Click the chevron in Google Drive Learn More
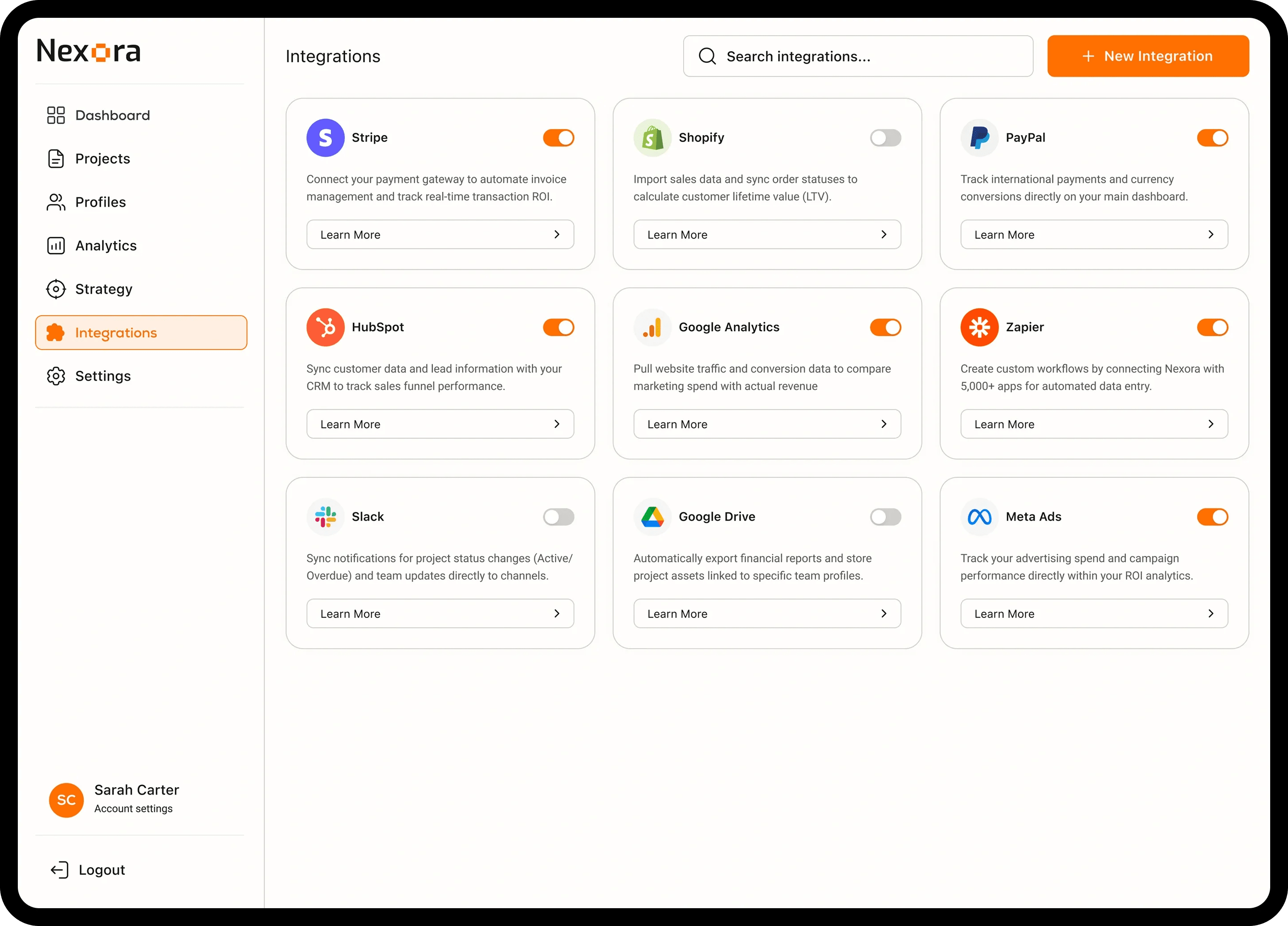Image resolution: width=1288 pixels, height=926 pixels. [884, 614]
